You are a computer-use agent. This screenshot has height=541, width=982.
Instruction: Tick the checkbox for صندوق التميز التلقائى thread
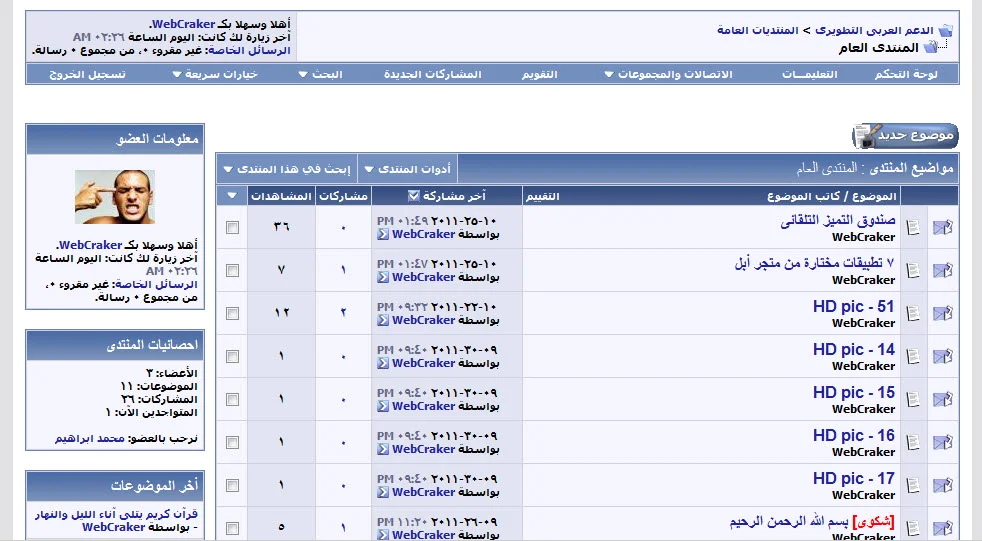[x=233, y=228]
